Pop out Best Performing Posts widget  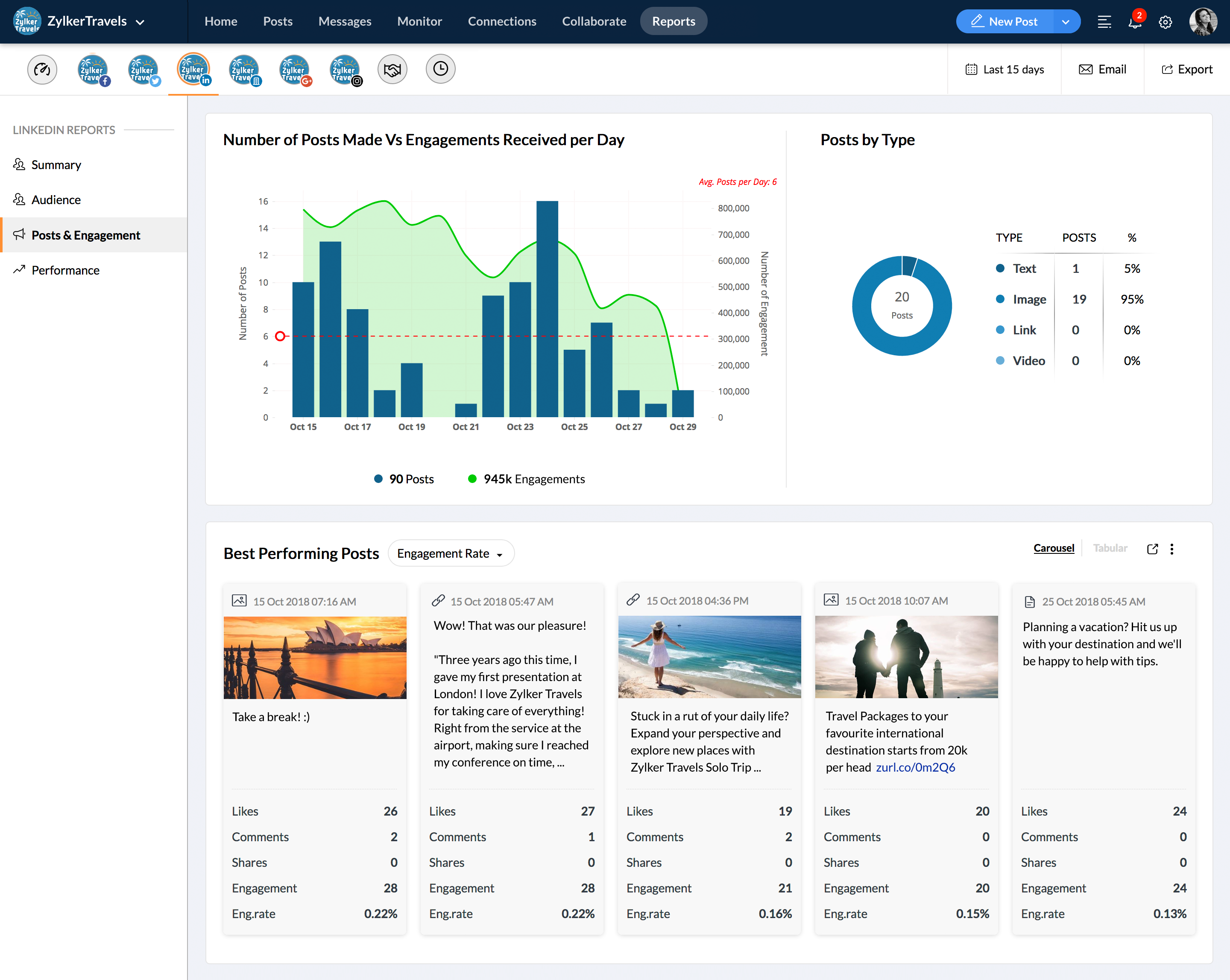point(1152,549)
